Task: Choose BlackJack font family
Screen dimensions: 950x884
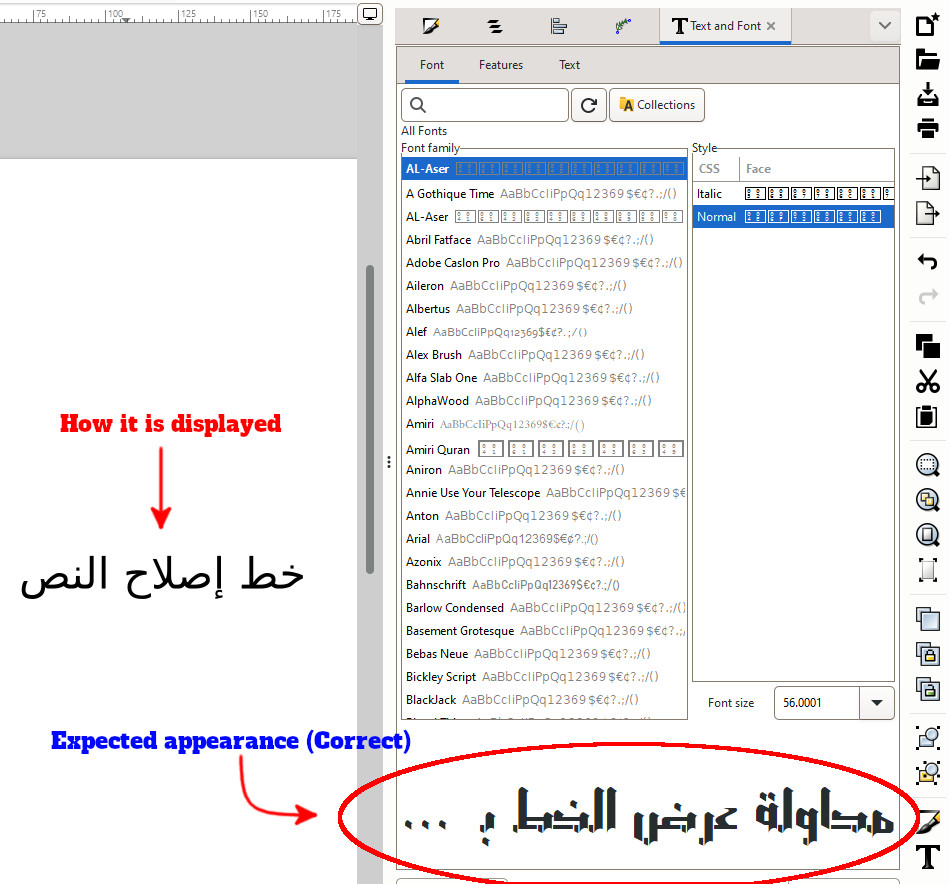Action: [x=544, y=700]
